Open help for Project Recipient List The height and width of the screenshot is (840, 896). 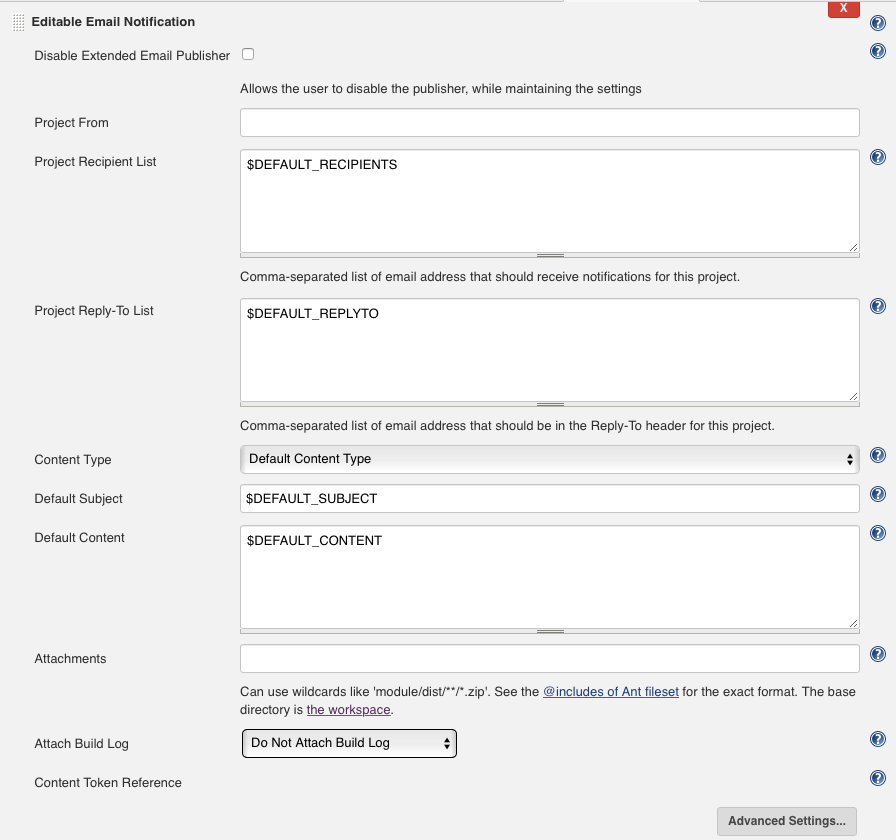(x=878, y=157)
